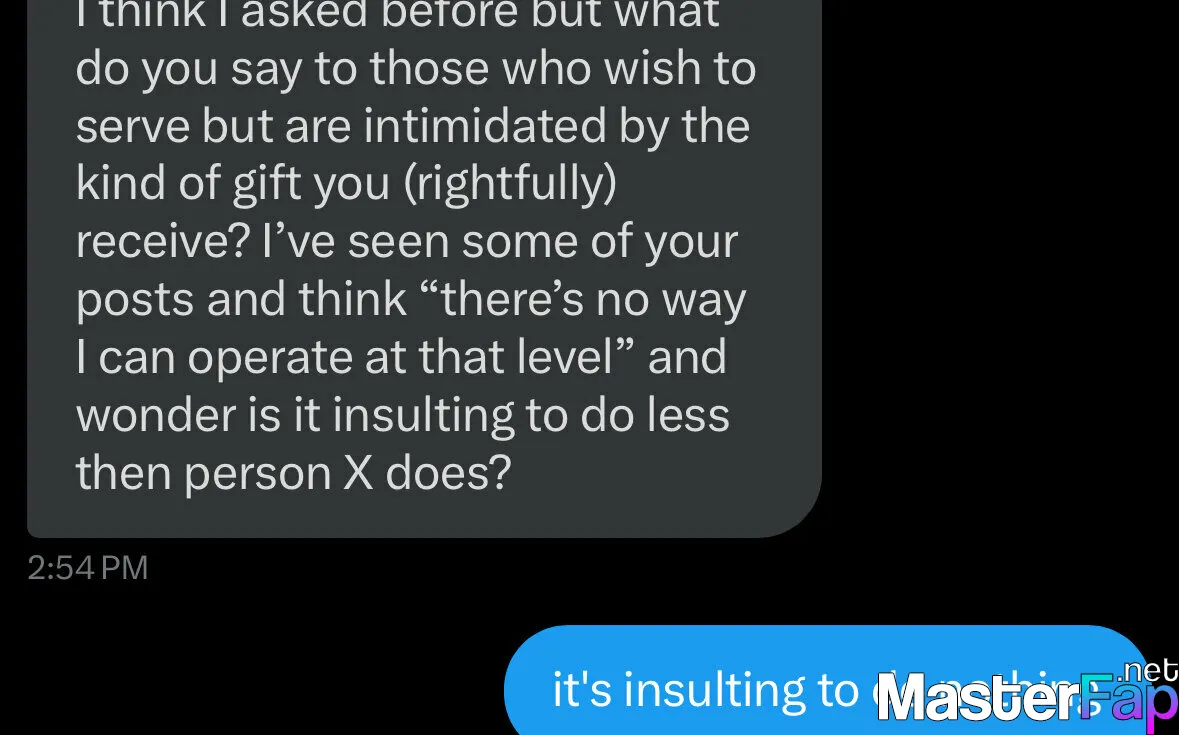Click the gray received message bubble
Viewport: 1179px width, 735px height.
(424, 268)
